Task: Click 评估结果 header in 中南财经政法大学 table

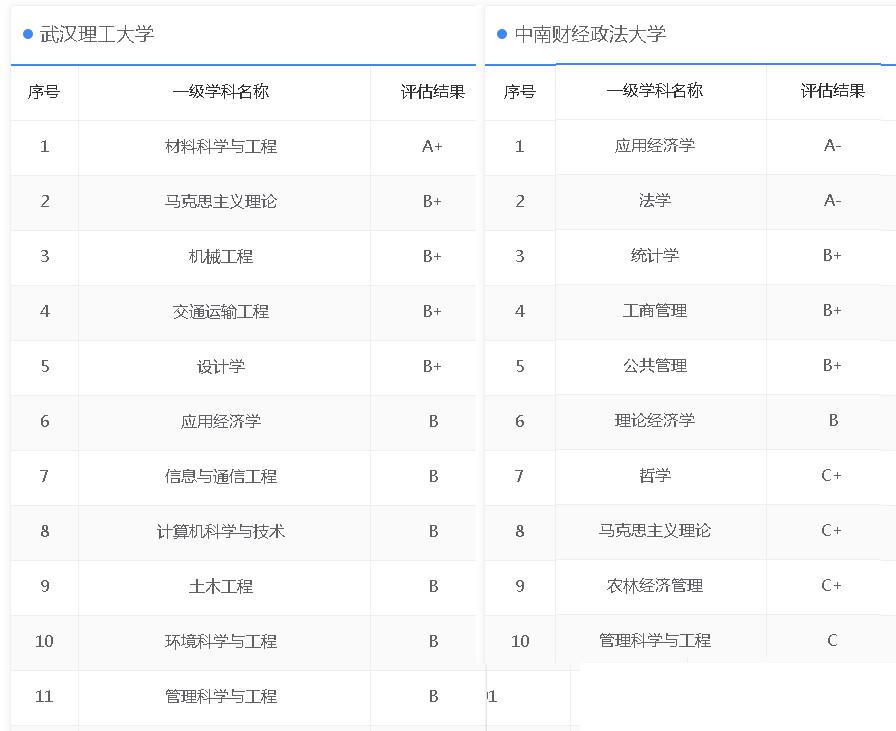Action: click(x=833, y=90)
